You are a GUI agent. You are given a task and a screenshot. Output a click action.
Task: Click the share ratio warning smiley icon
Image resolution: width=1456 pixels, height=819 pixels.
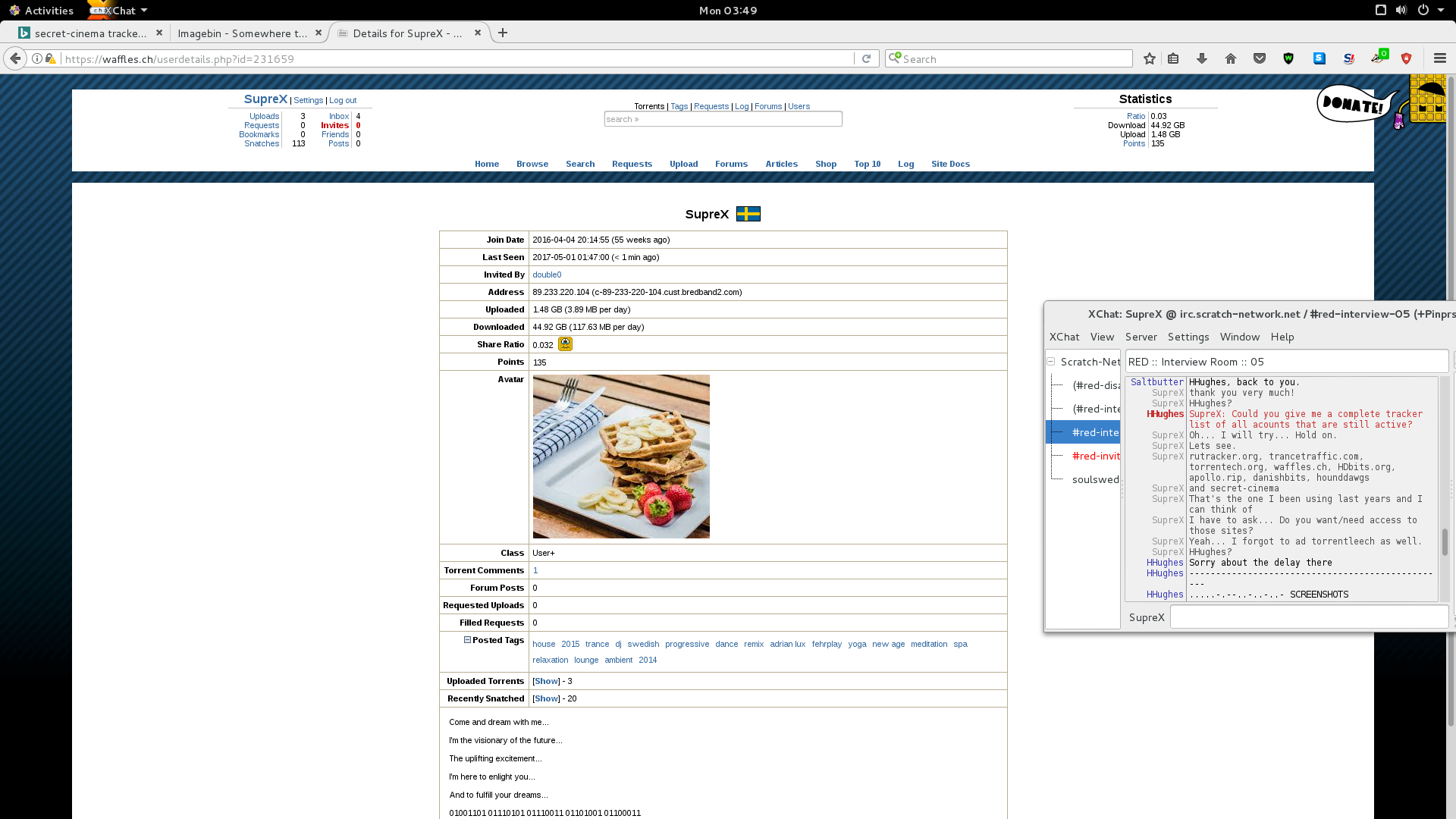coord(565,344)
